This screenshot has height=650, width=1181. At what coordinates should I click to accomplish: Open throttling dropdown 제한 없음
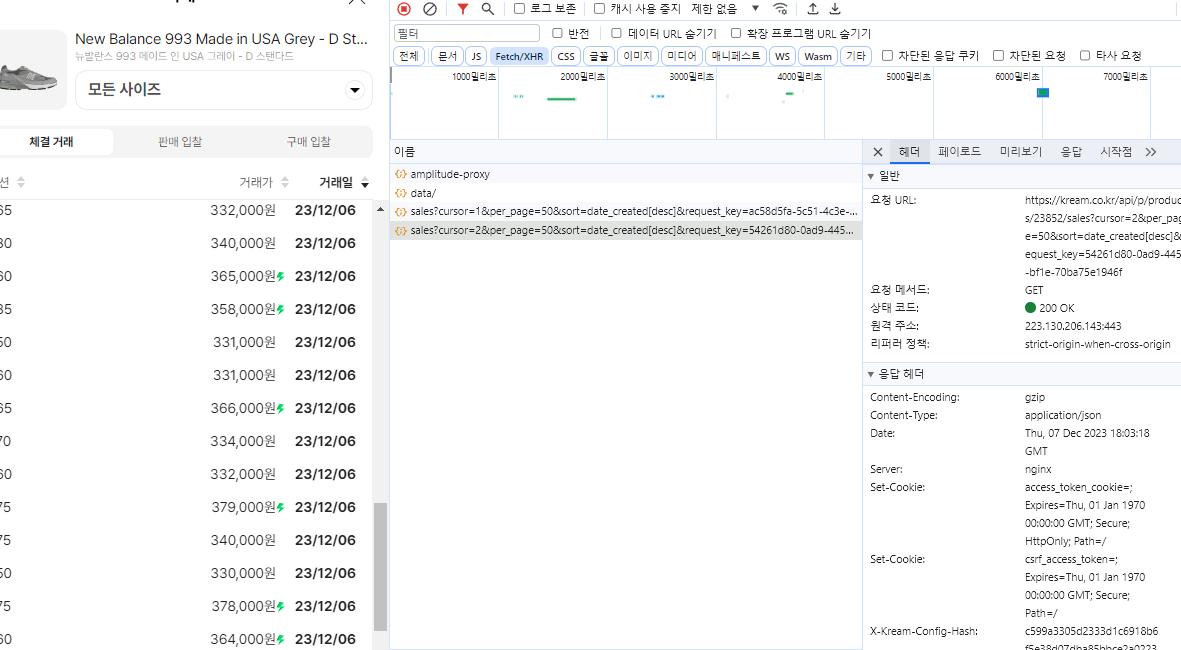725,9
